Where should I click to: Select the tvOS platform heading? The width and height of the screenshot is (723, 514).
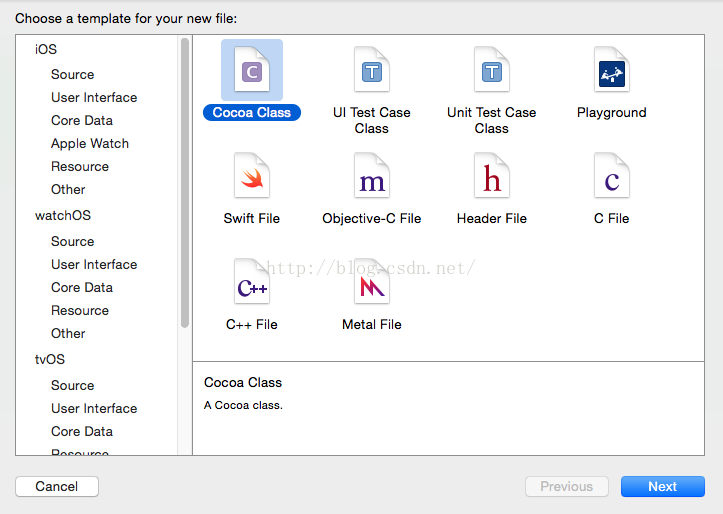click(50, 359)
